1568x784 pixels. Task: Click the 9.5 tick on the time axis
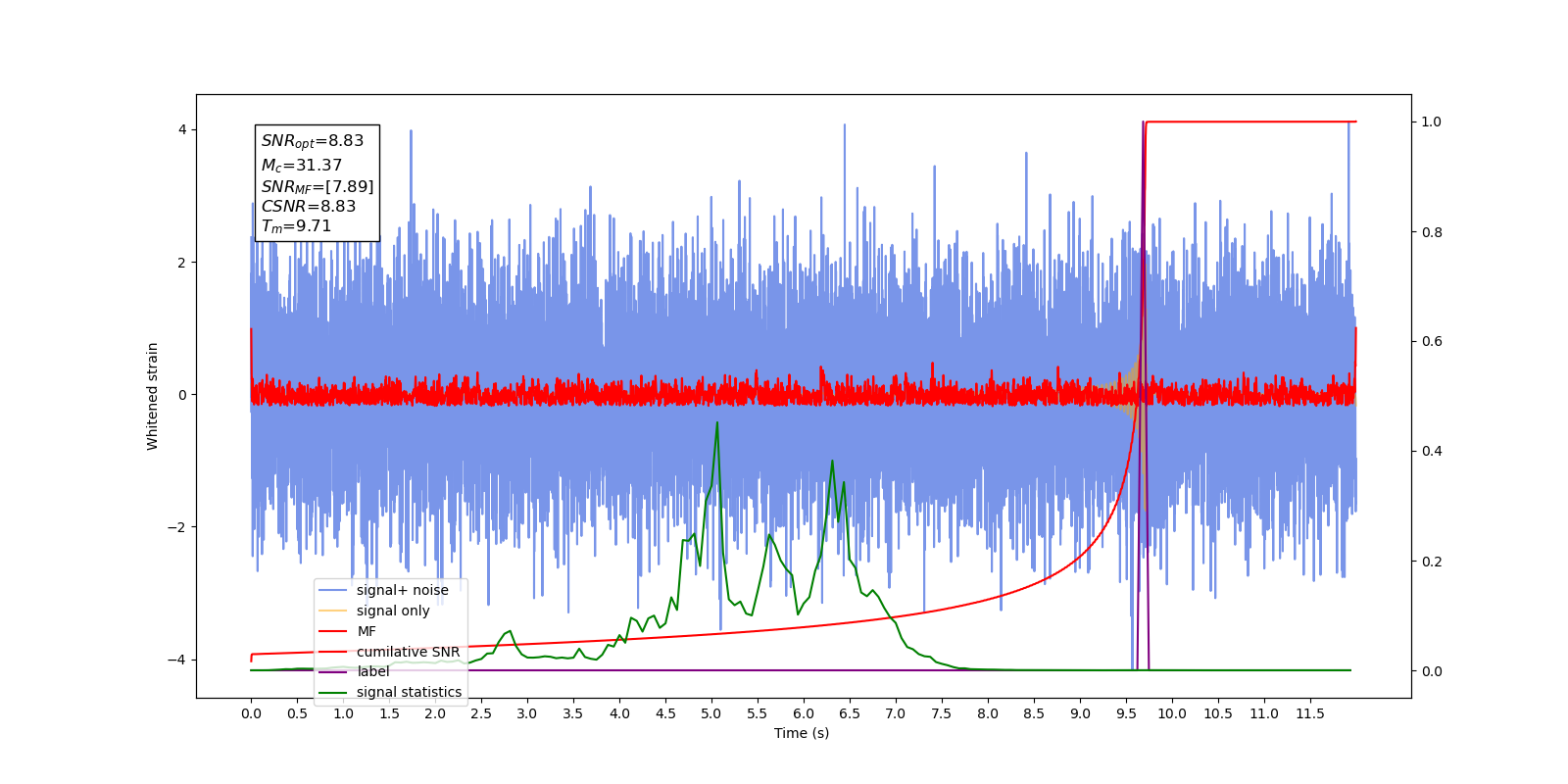tap(1126, 713)
